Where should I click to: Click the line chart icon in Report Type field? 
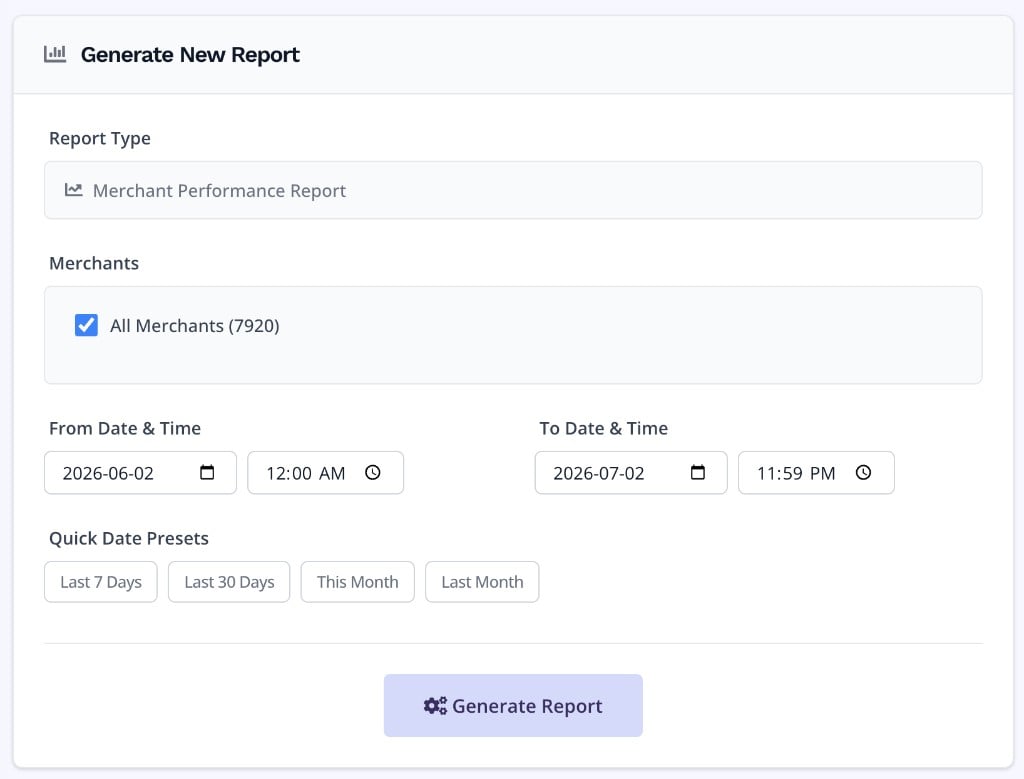pos(73,190)
